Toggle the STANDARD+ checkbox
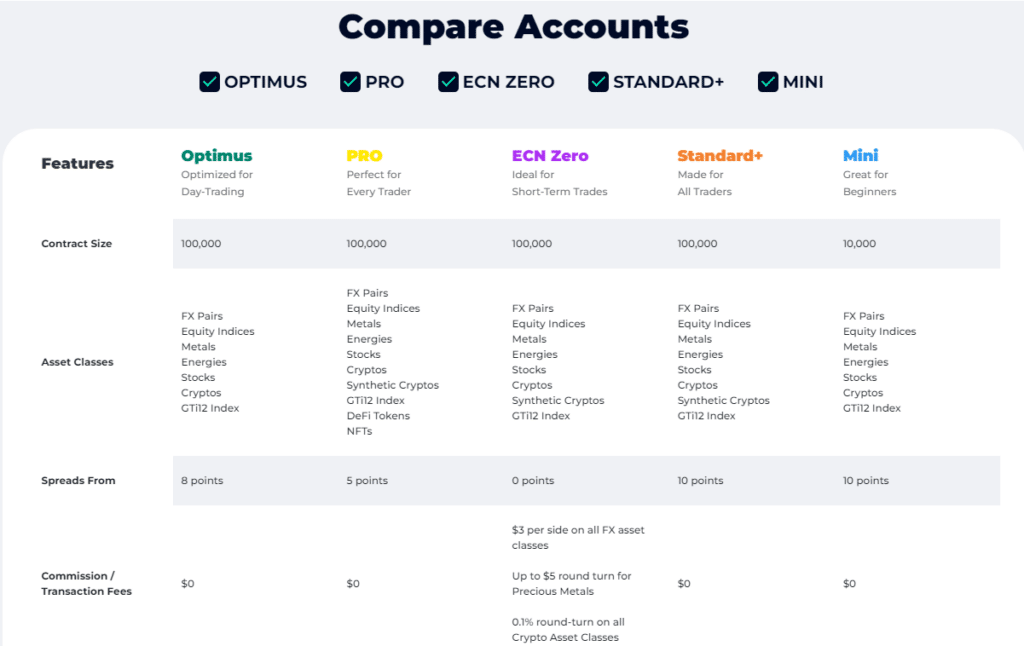This screenshot has width=1024, height=646. pos(599,82)
